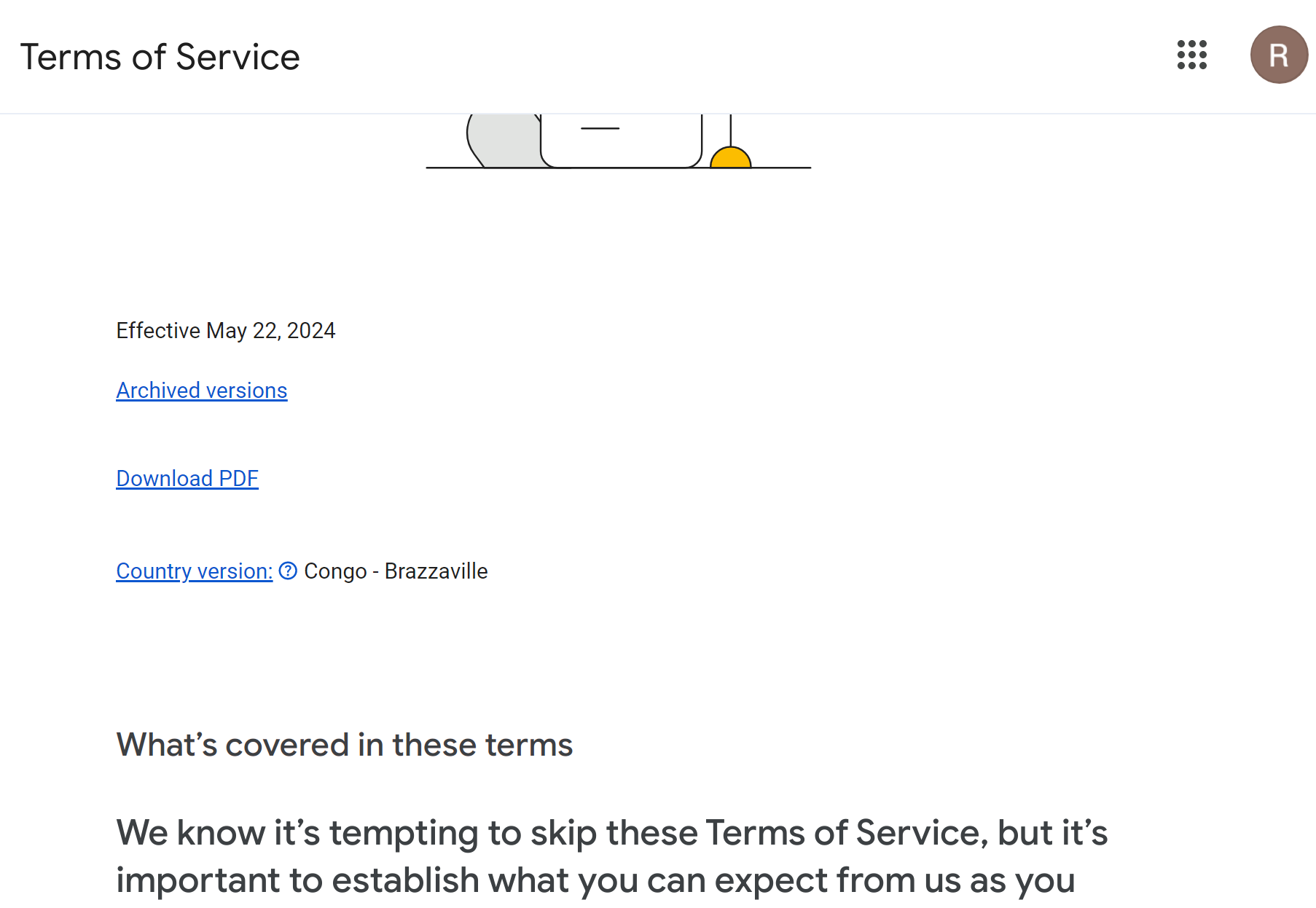Open the account menu with R avatar
The height and width of the screenshot is (908, 1316).
point(1279,55)
